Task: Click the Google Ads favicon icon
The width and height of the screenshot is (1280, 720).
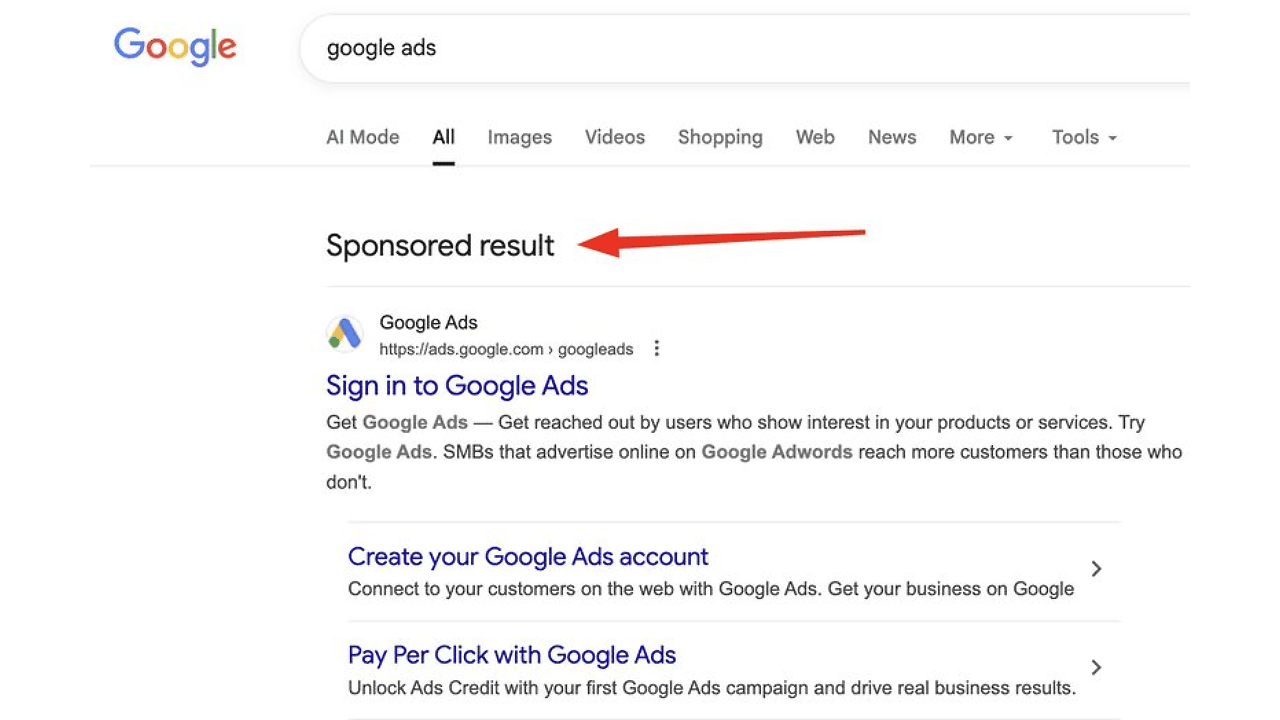Action: point(345,334)
